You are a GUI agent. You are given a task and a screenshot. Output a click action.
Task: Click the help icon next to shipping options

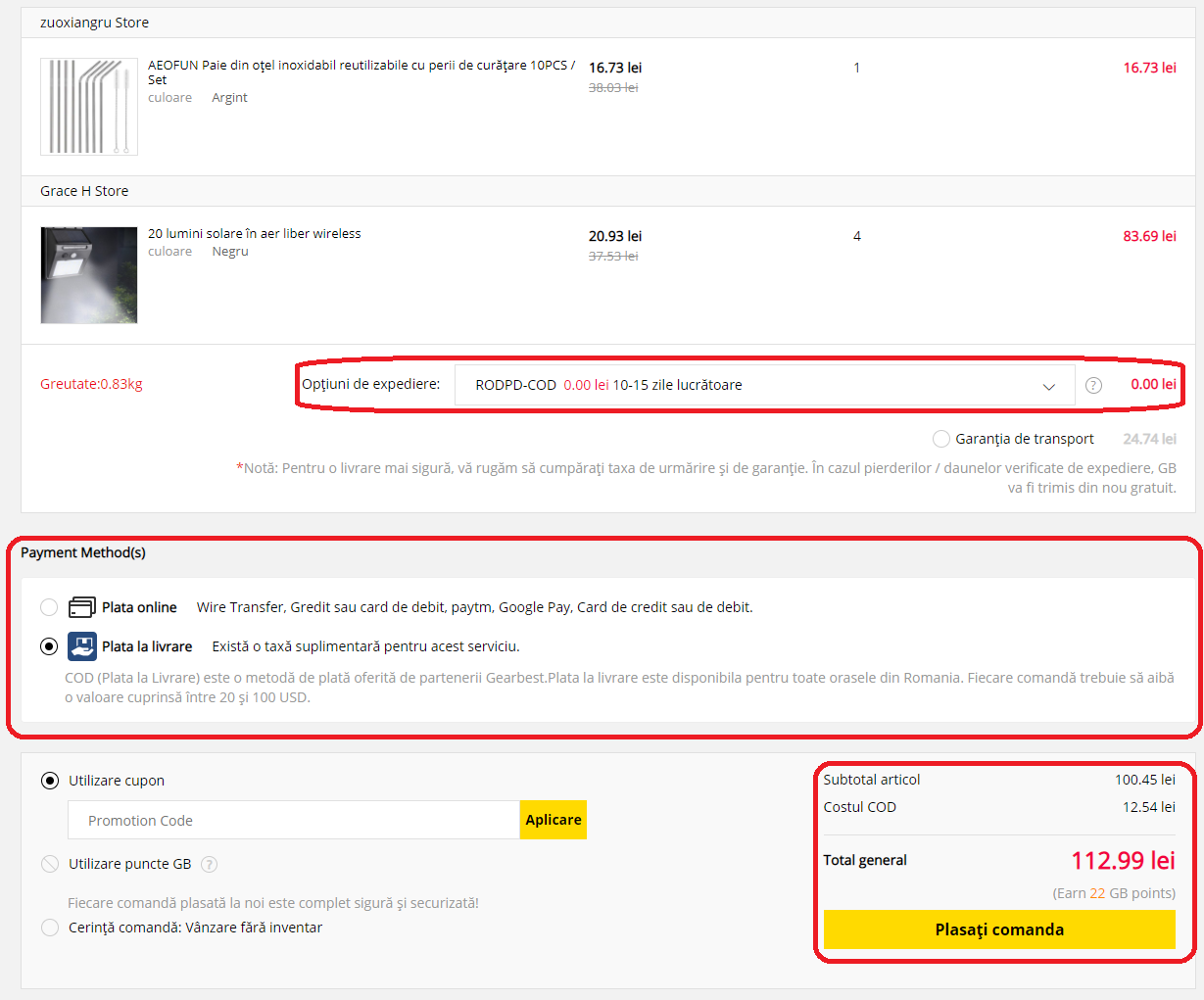[x=1093, y=385]
